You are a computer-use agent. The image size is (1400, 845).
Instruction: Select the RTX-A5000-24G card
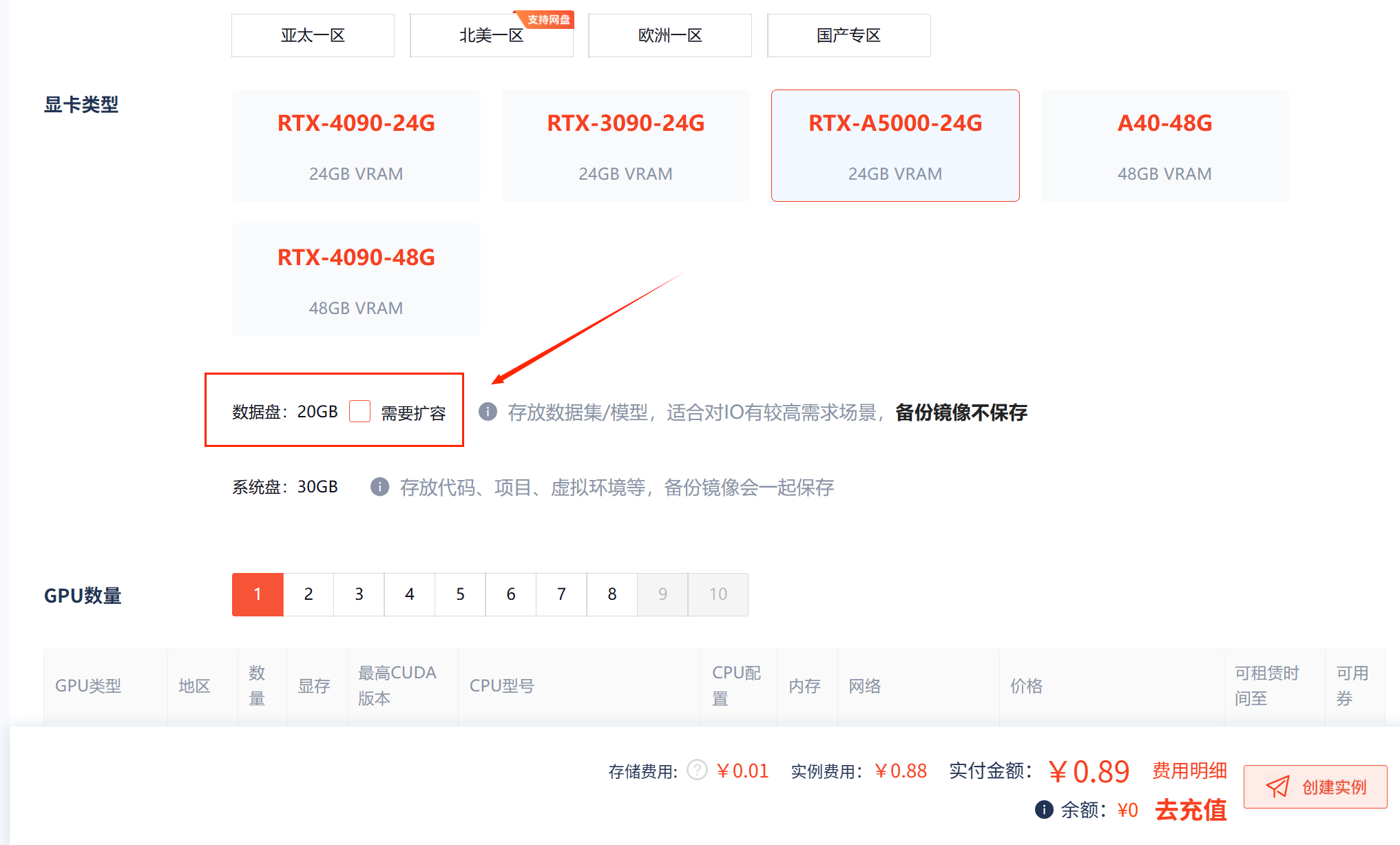pyautogui.click(x=895, y=145)
